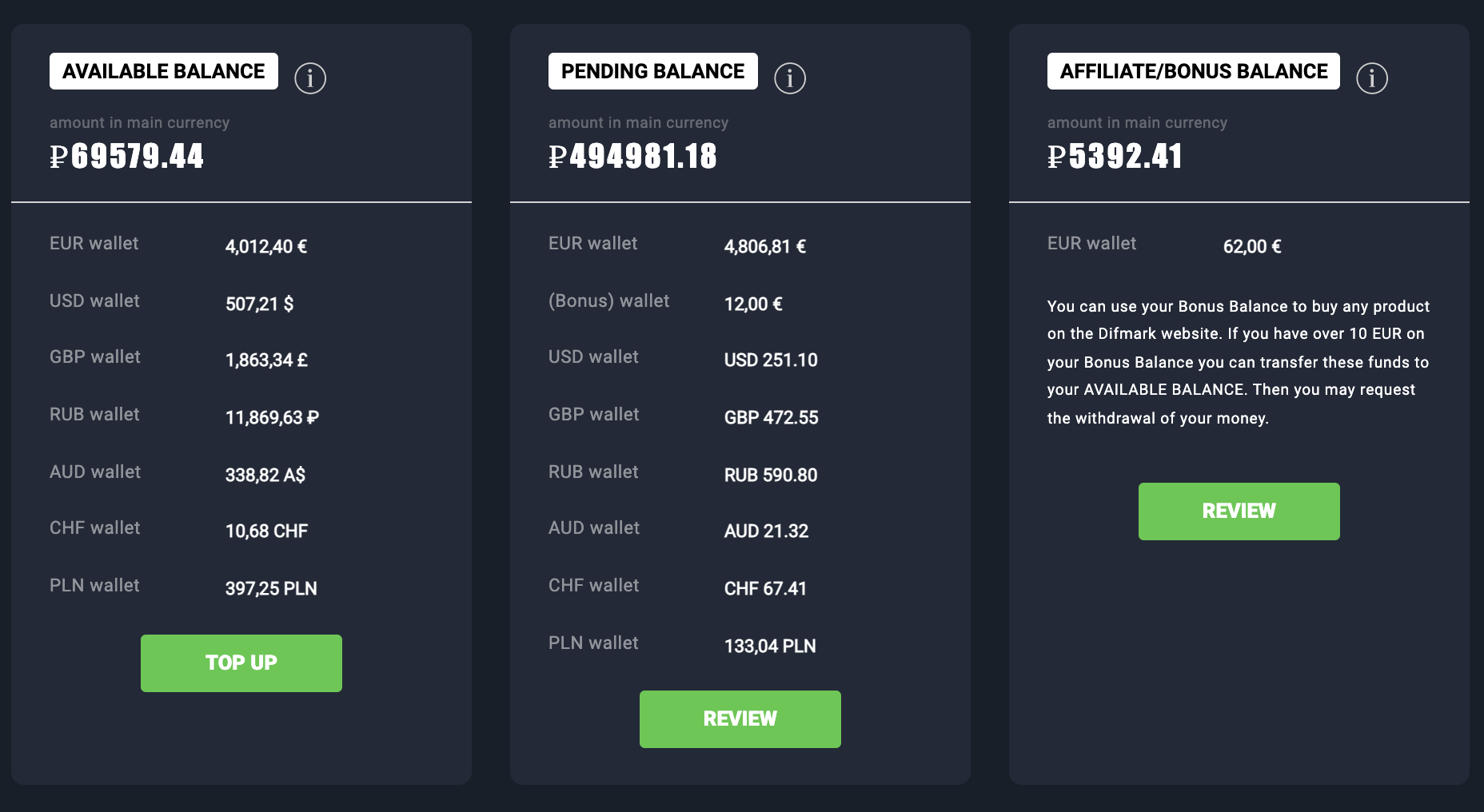Click the pending total ₽494981.18
Image resolution: width=1484 pixels, height=812 pixels.
(x=632, y=157)
